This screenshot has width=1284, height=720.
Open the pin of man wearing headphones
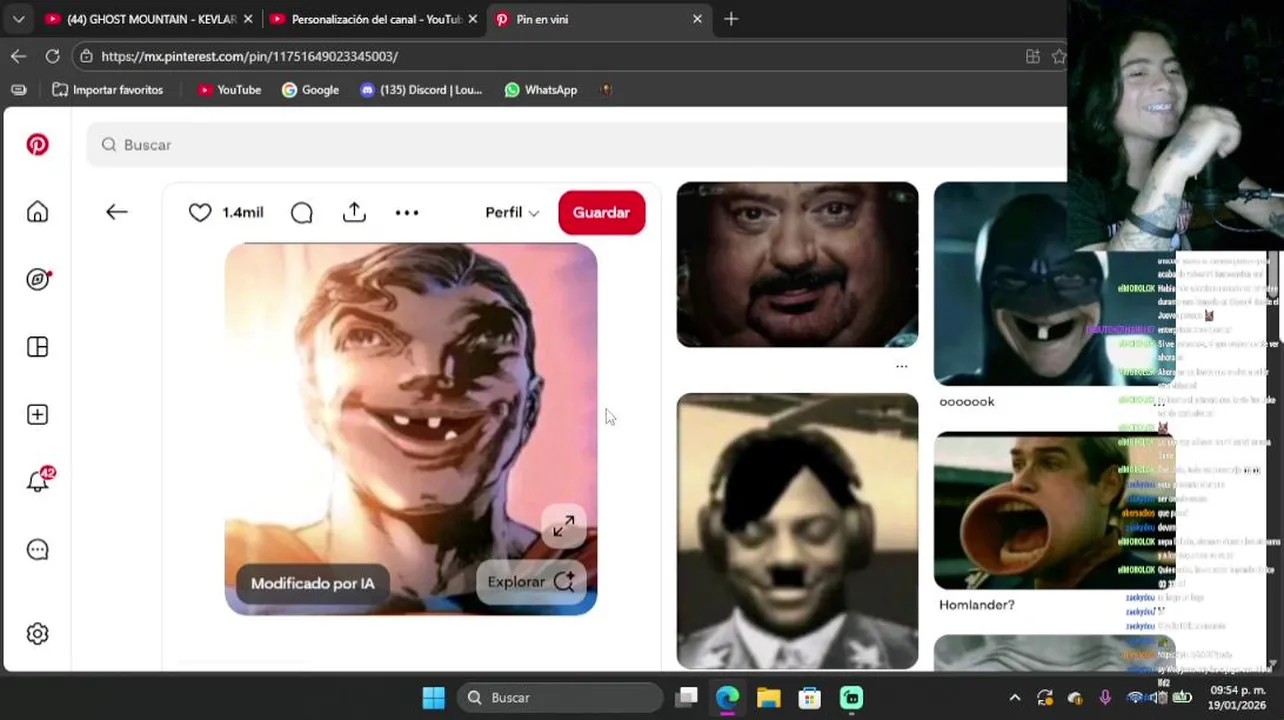pos(797,531)
